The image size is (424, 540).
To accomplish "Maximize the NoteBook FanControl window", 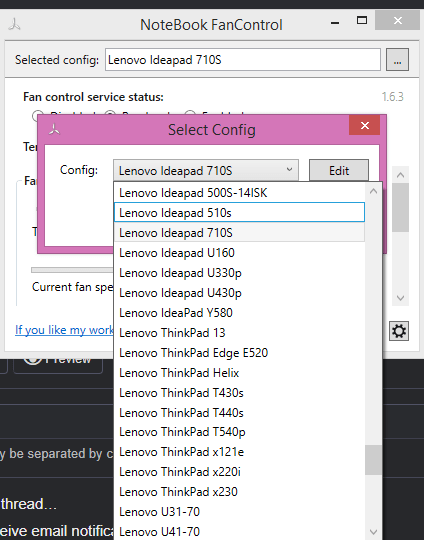I will click(362, 20).
